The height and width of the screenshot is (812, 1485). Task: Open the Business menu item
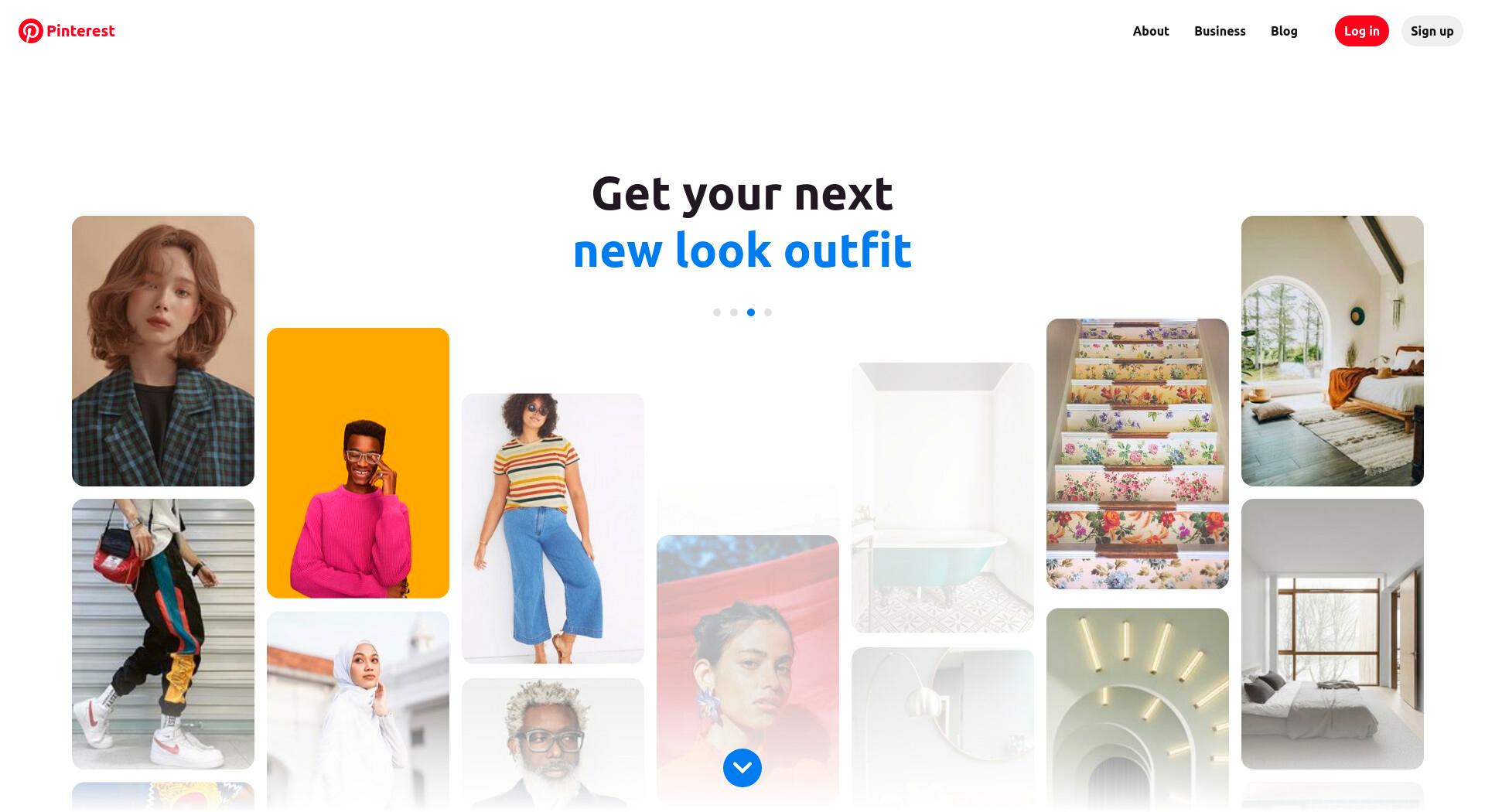[1220, 31]
